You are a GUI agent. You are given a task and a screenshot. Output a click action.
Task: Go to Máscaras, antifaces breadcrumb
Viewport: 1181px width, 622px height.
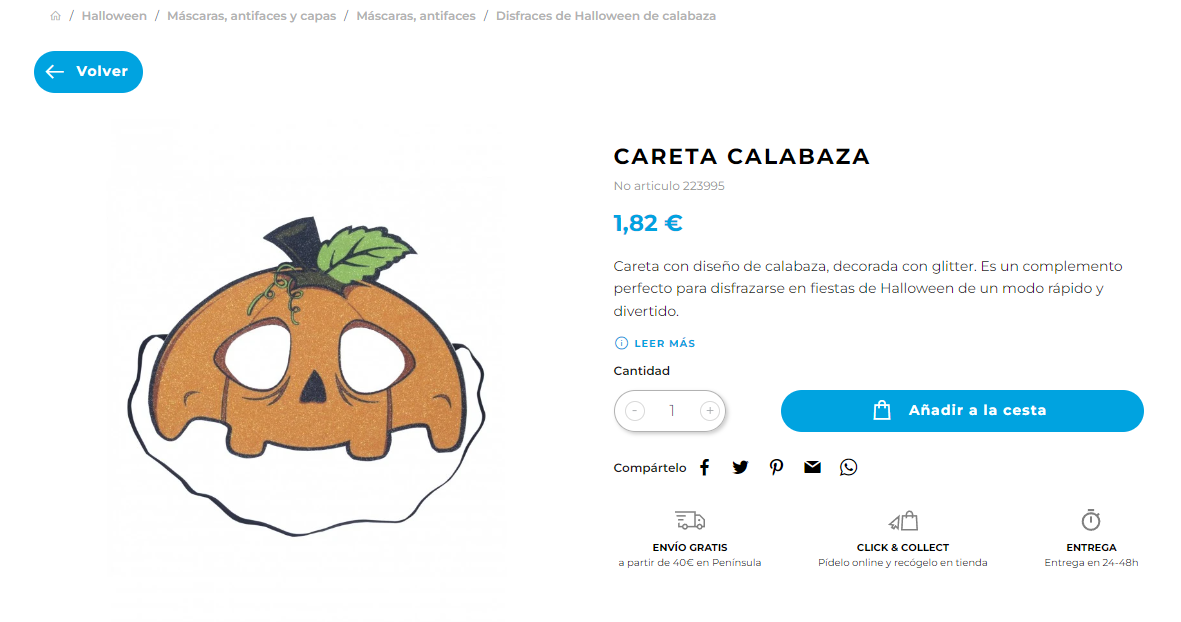coord(416,16)
